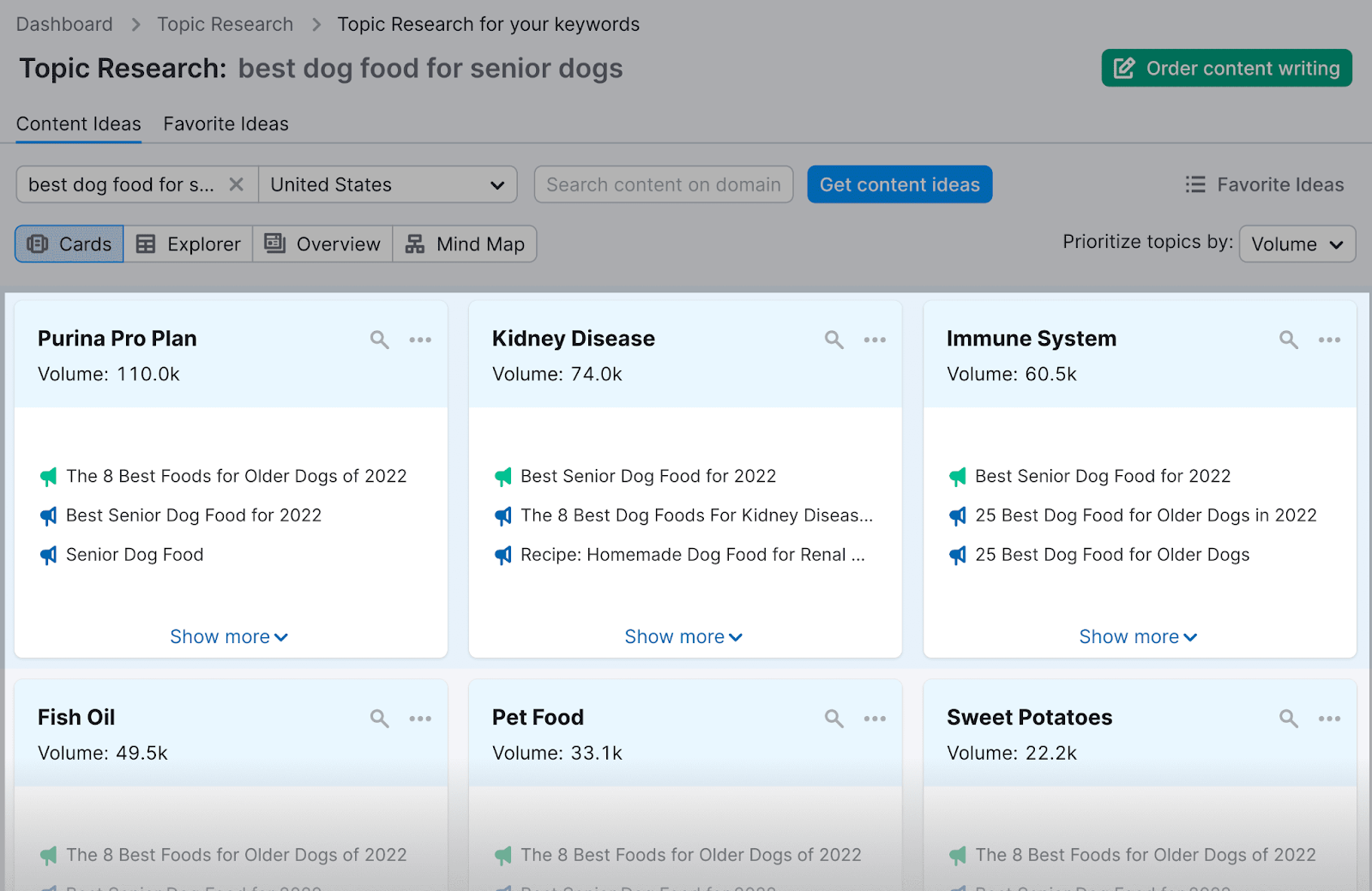Switch to Cards view
The height and width of the screenshot is (891, 1372).
coord(69,244)
